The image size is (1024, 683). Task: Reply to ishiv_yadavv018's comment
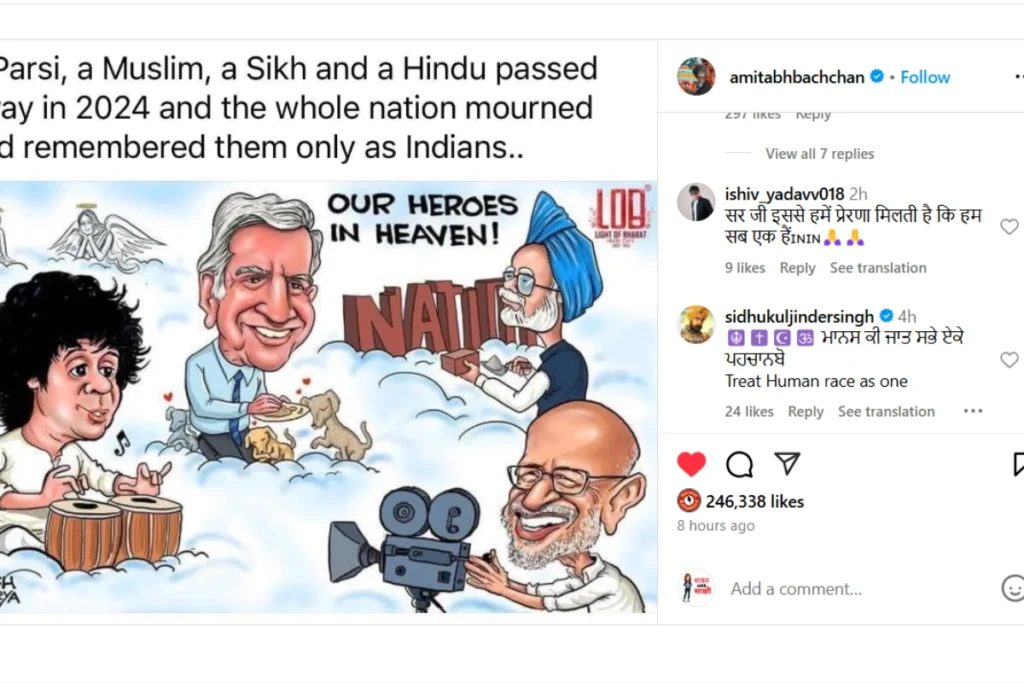[x=797, y=268]
